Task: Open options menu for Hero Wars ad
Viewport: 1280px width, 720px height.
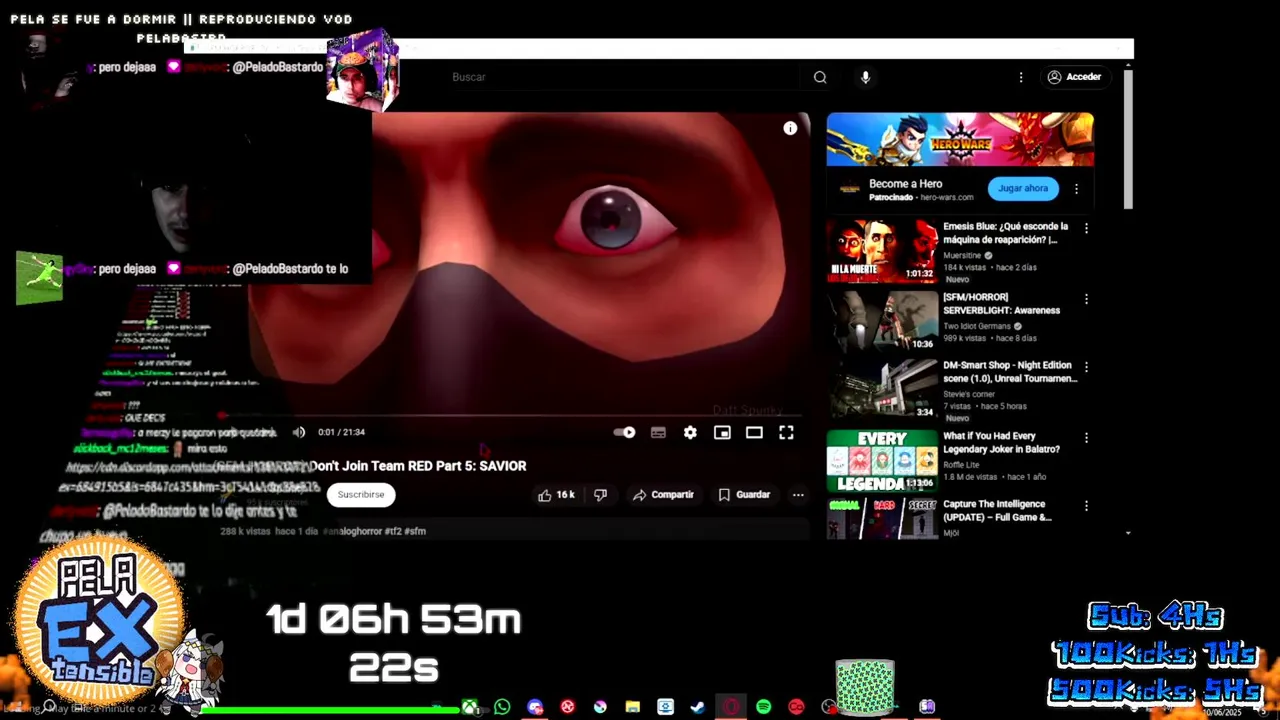Action: pyautogui.click(x=1076, y=188)
